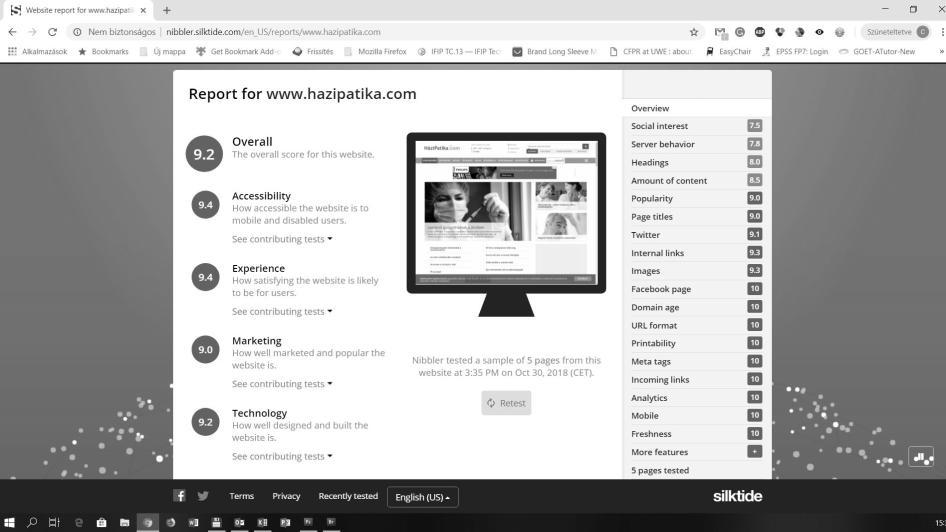Image resolution: width=946 pixels, height=532 pixels.
Task: Select the Website report browser tab
Action: [x=78, y=10]
